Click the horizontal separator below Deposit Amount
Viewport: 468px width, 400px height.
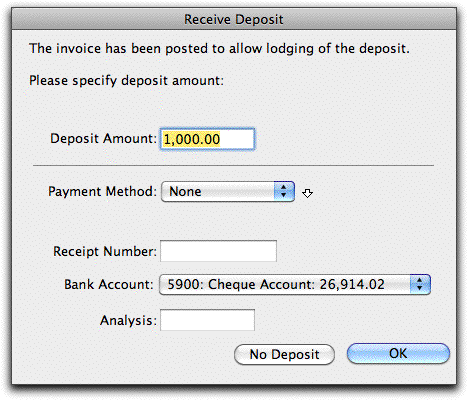pyautogui.click(x=233, y=165)
